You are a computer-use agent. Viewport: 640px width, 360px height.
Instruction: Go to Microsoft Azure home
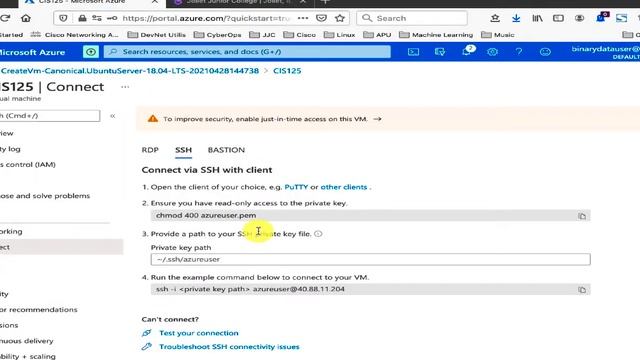(33, 52)
